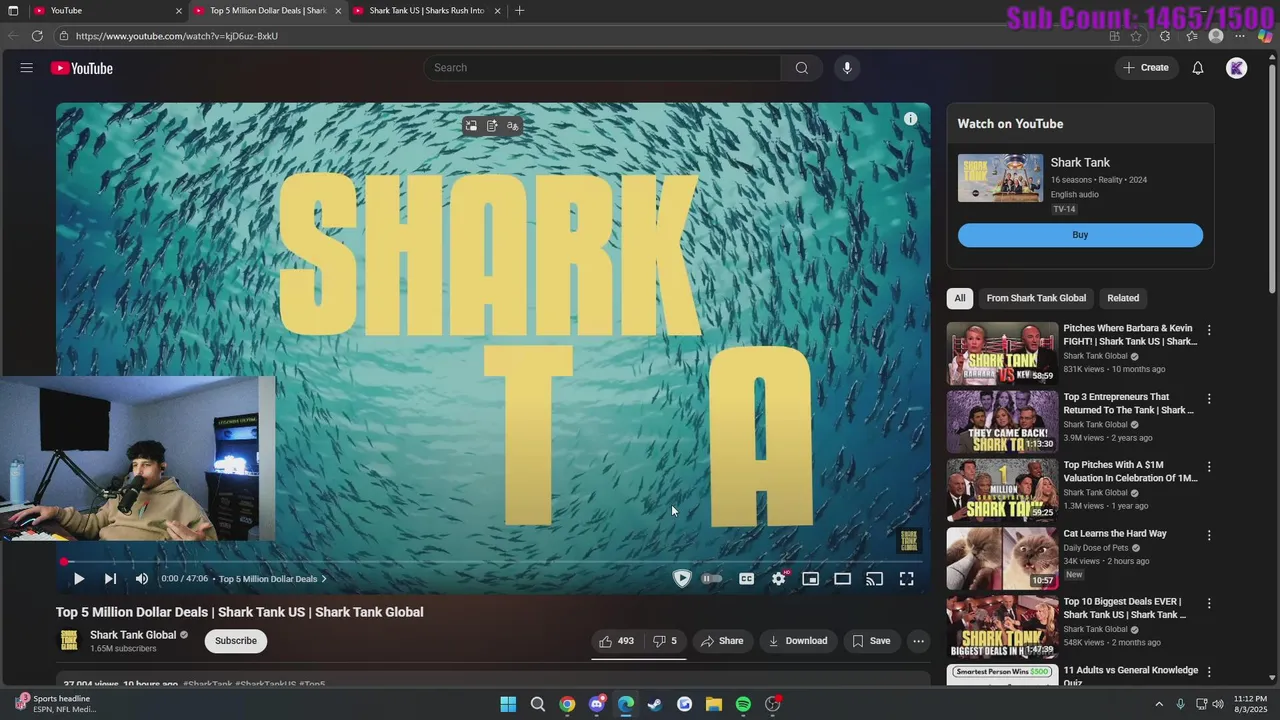1280x720 pixels.
Task: Toggle closed captions (CC)
Action: 746,579
